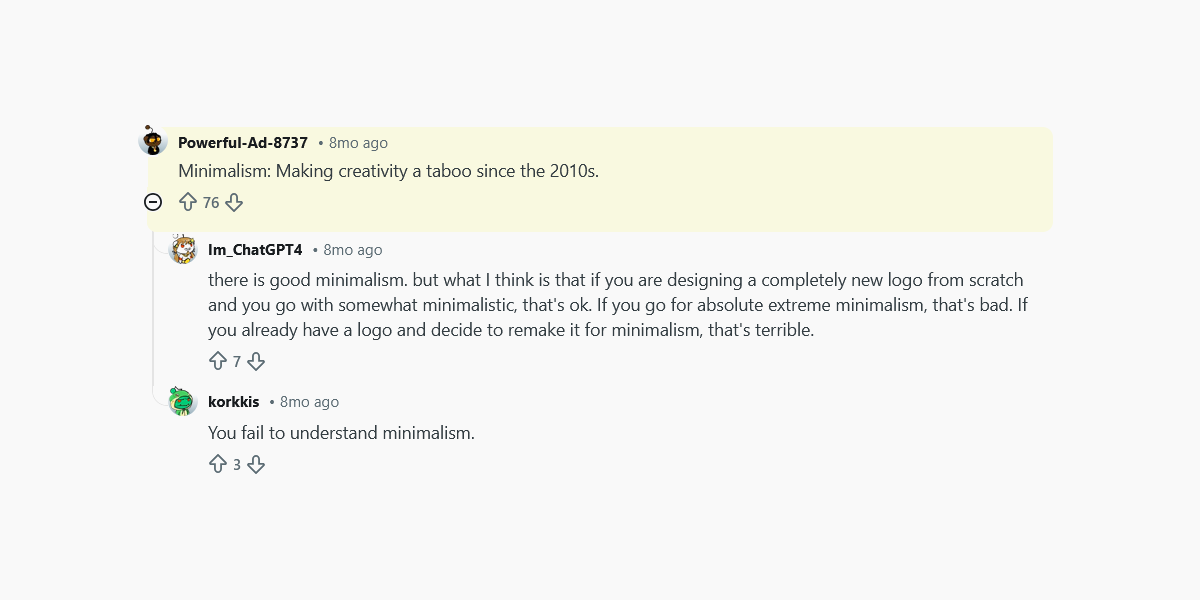Open korkkis's user profile
Image resolution: width=1200 pixels, height=600 pixels.
point(233,402)
